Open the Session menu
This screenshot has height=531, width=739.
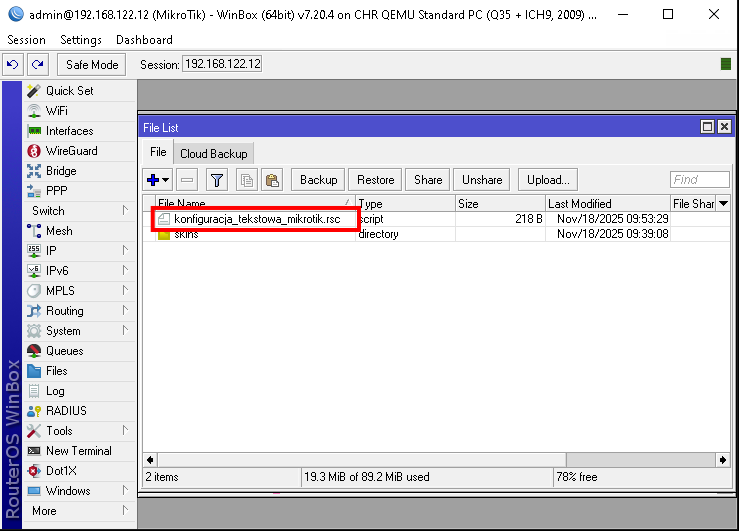click(x=26, y=40)
